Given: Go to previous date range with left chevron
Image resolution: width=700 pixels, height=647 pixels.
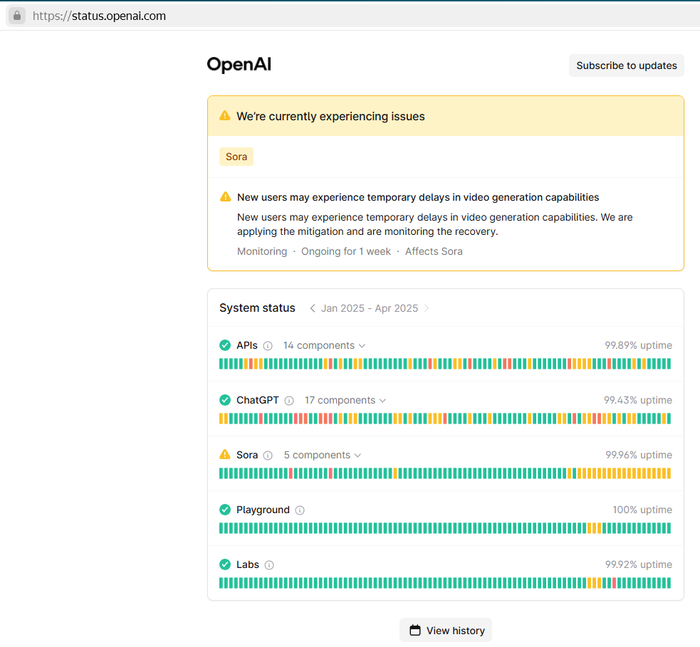Looking at the screenshot, I should point(312,309).
